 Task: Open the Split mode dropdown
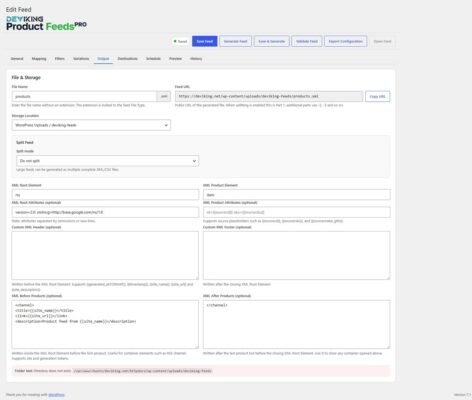point(107,161)
